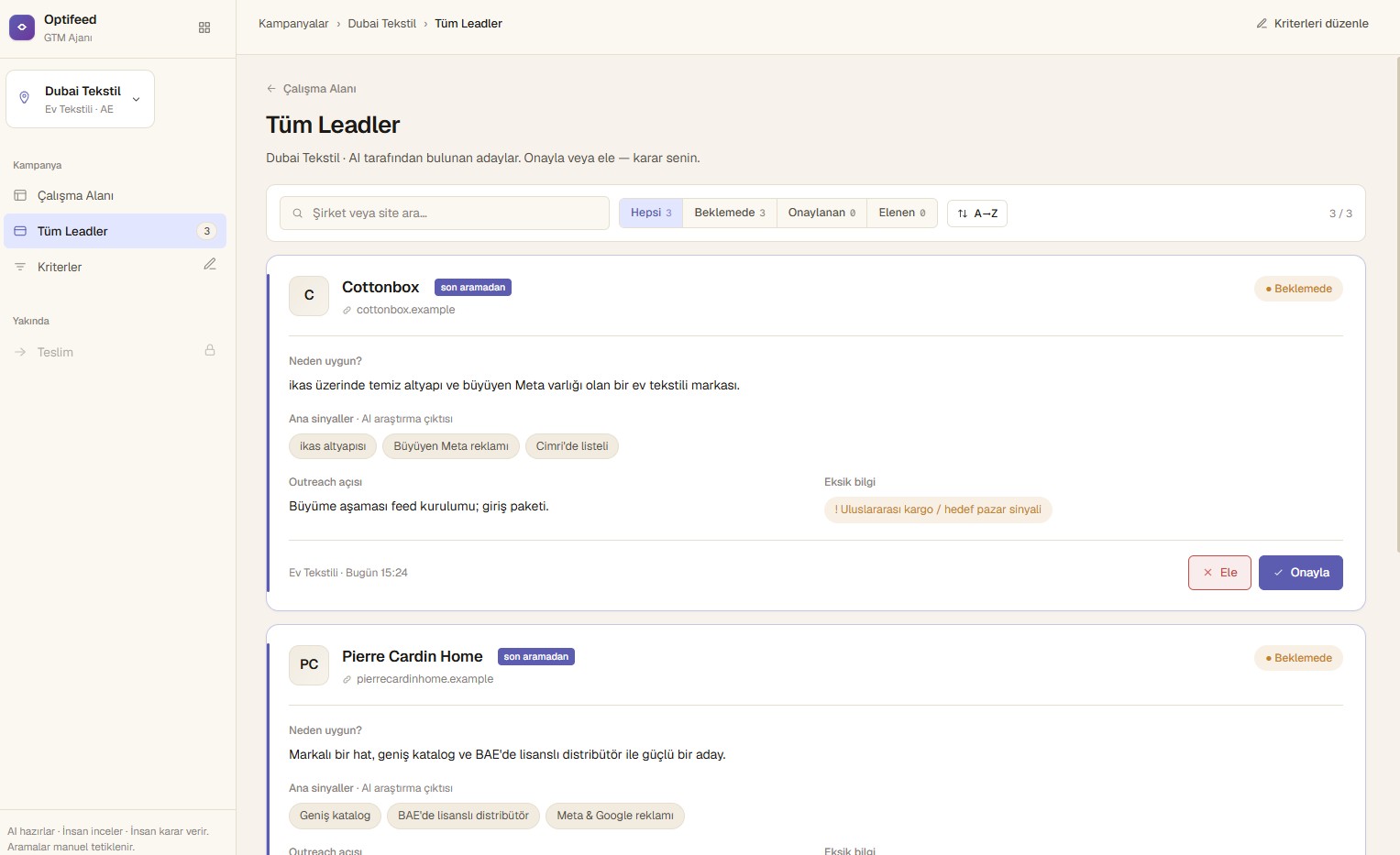Click Pierre Cardin Home Beklemede badge
Screen dimensions: 1400x855
pos(1298,658)
